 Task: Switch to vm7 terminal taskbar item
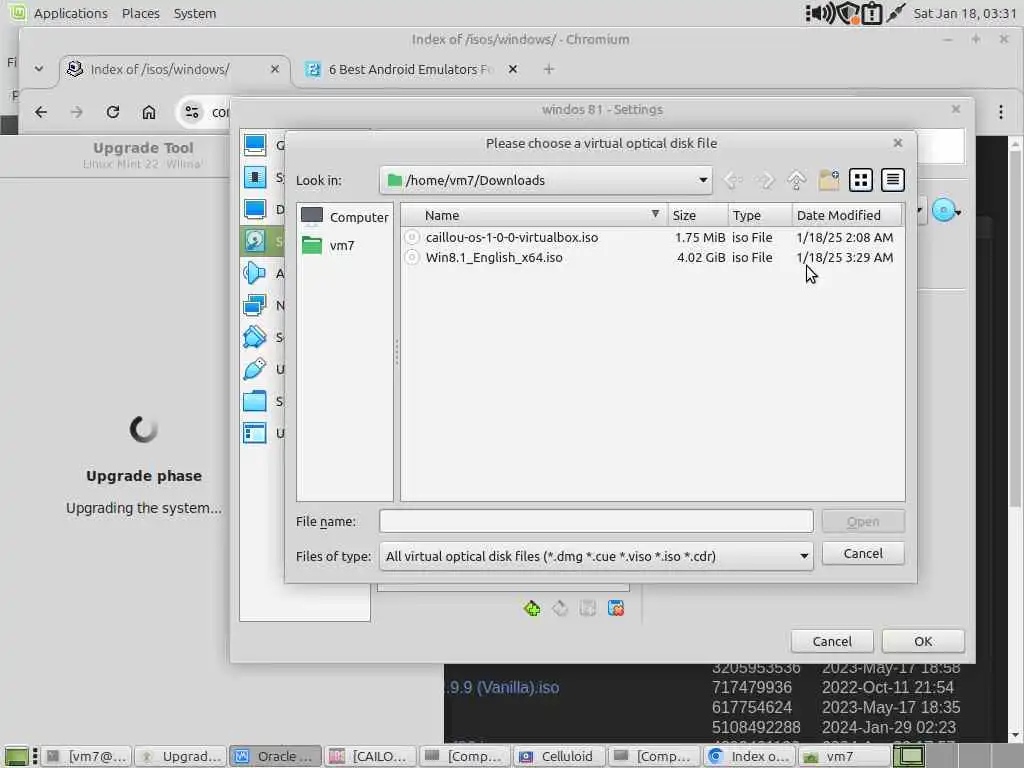pyautogui.click(x=88, y=756)
